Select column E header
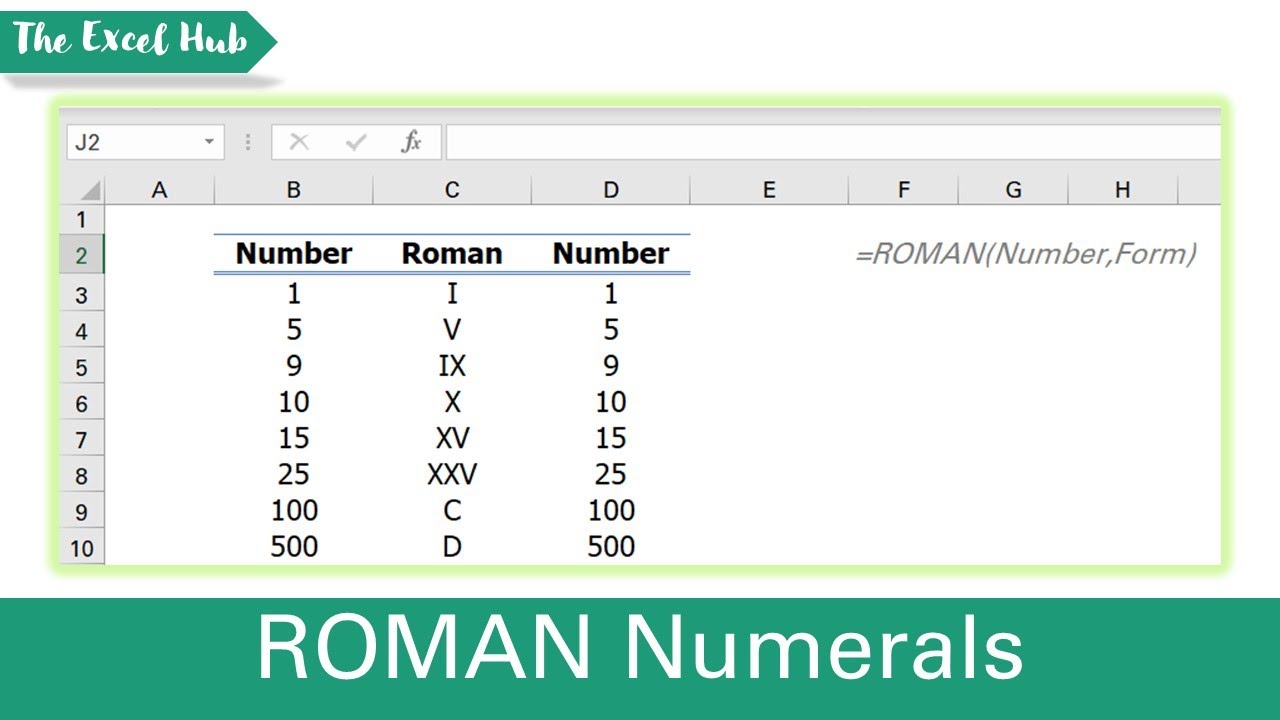 click(769, 190)
